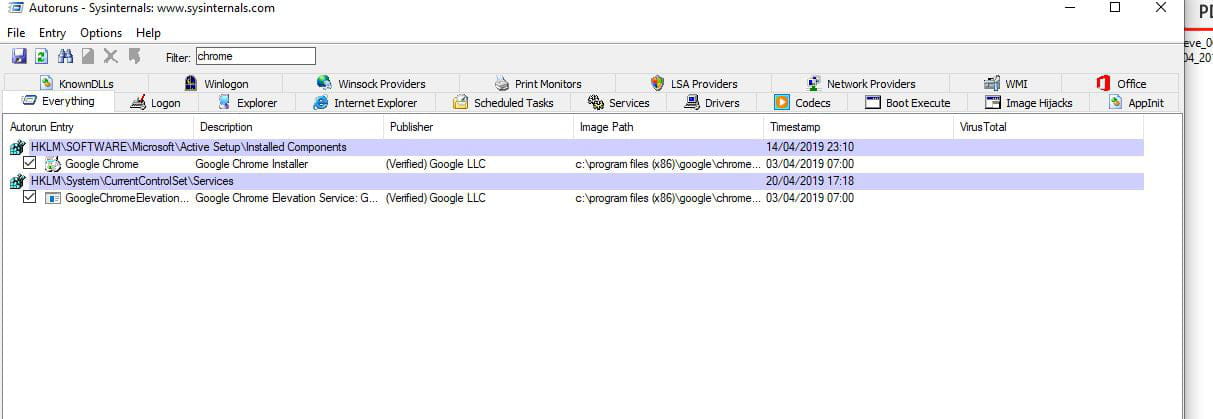1213x419 pixels.
Task: Switch to the Image Hijacks tab
Action: pyautogui.click(x=1028, y=103)
